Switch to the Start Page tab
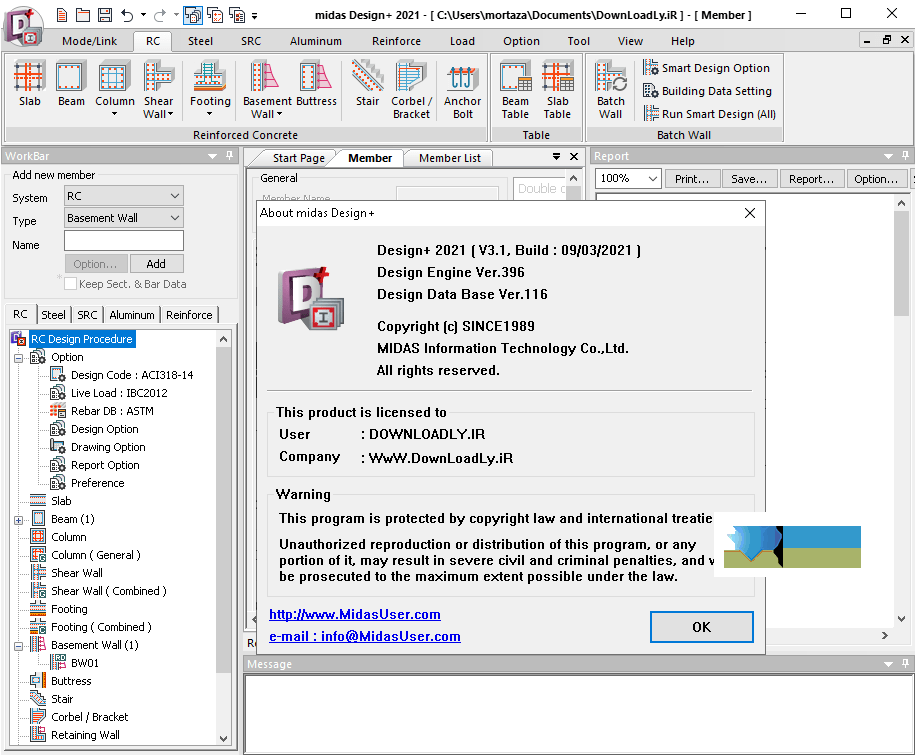This screenshot has height=756, width=916. pyautogui.click(x=299, y=158)
